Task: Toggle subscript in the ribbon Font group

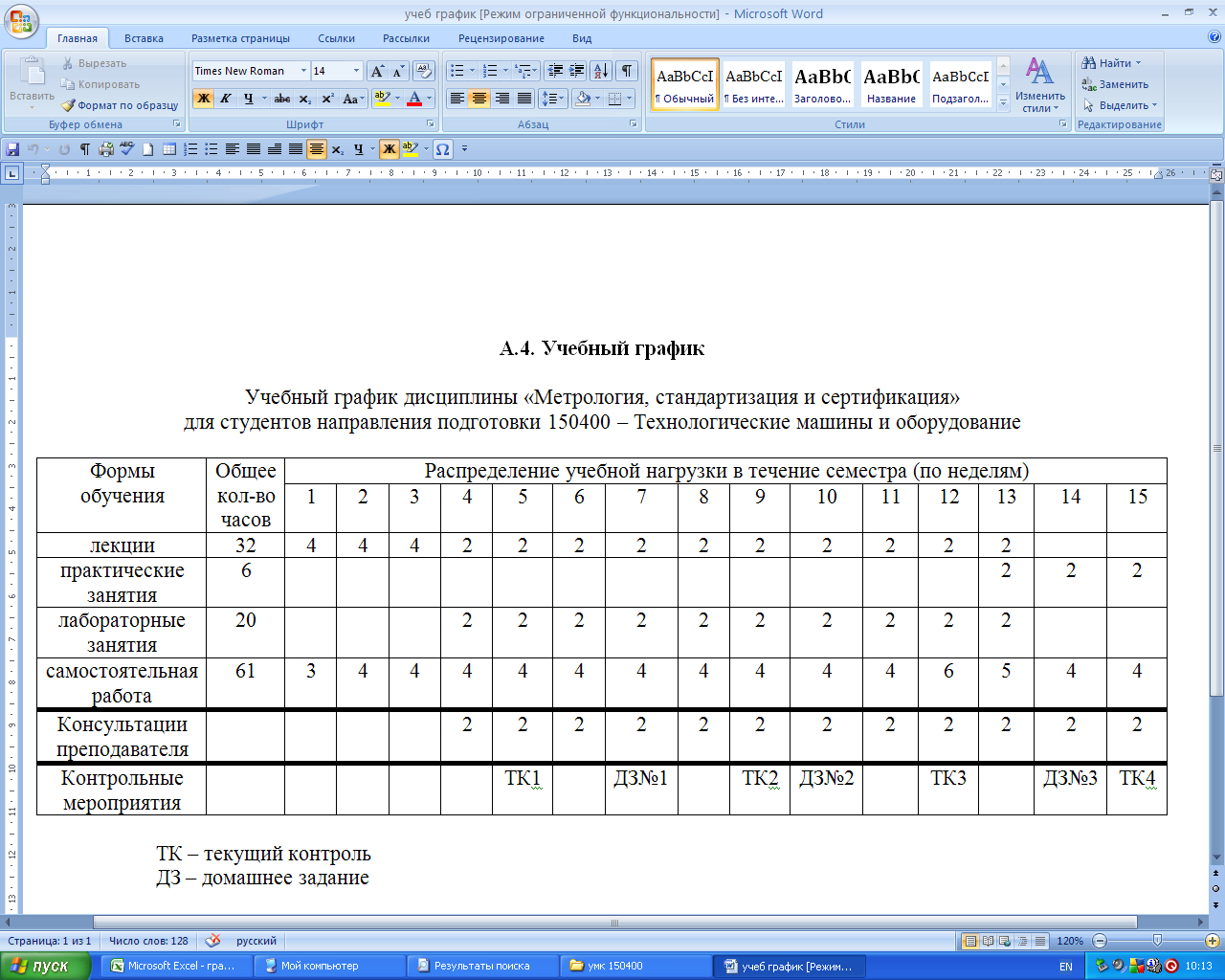Action: (304, 99)
